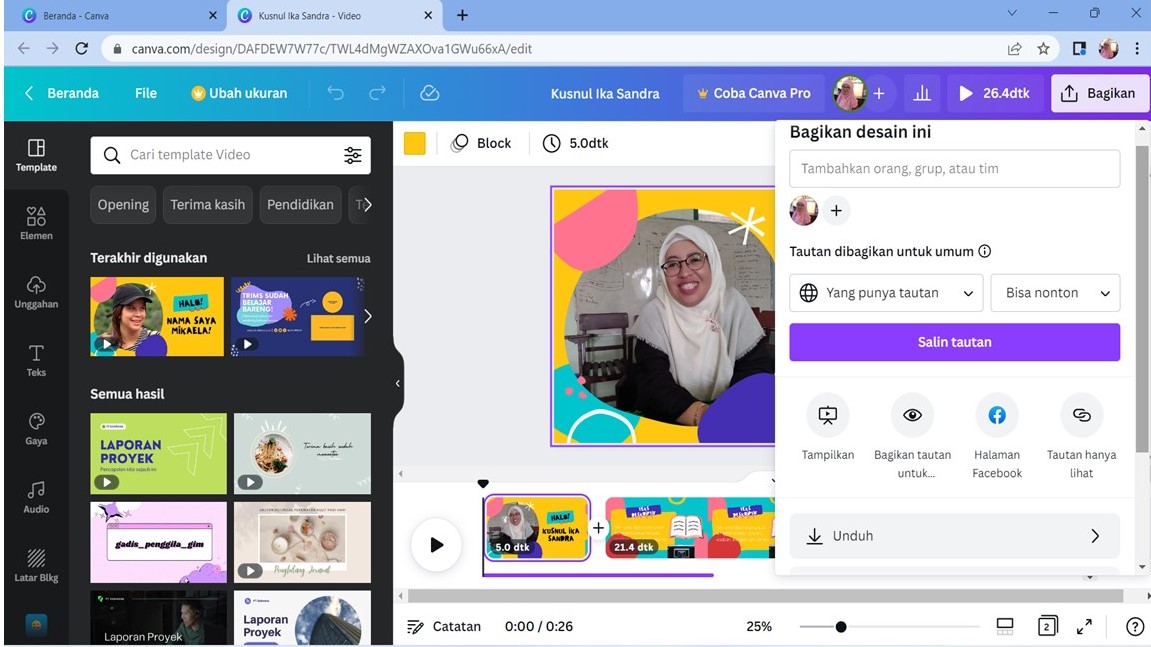The image size is (1151, 647).
Task: Collapse the side template panel
Action: pos(397,383)
